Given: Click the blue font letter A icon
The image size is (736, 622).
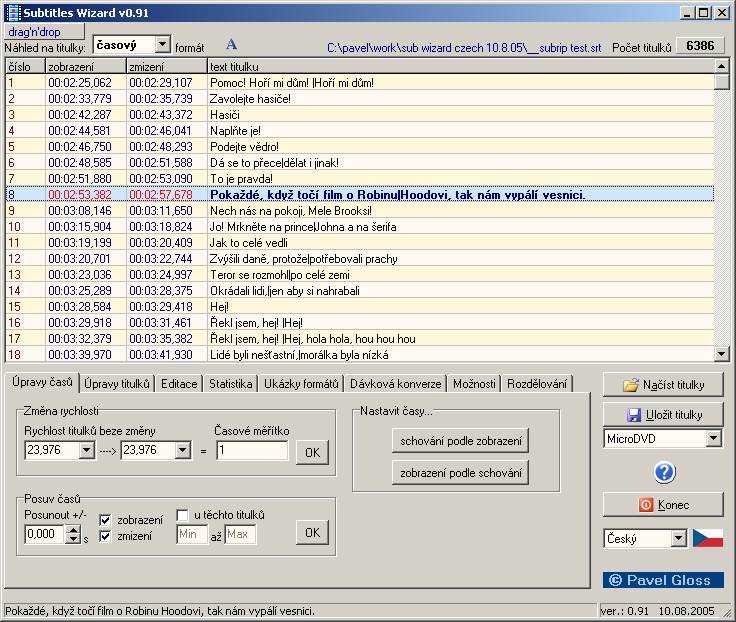Looking at the screenshot, I should pos(232,45).
